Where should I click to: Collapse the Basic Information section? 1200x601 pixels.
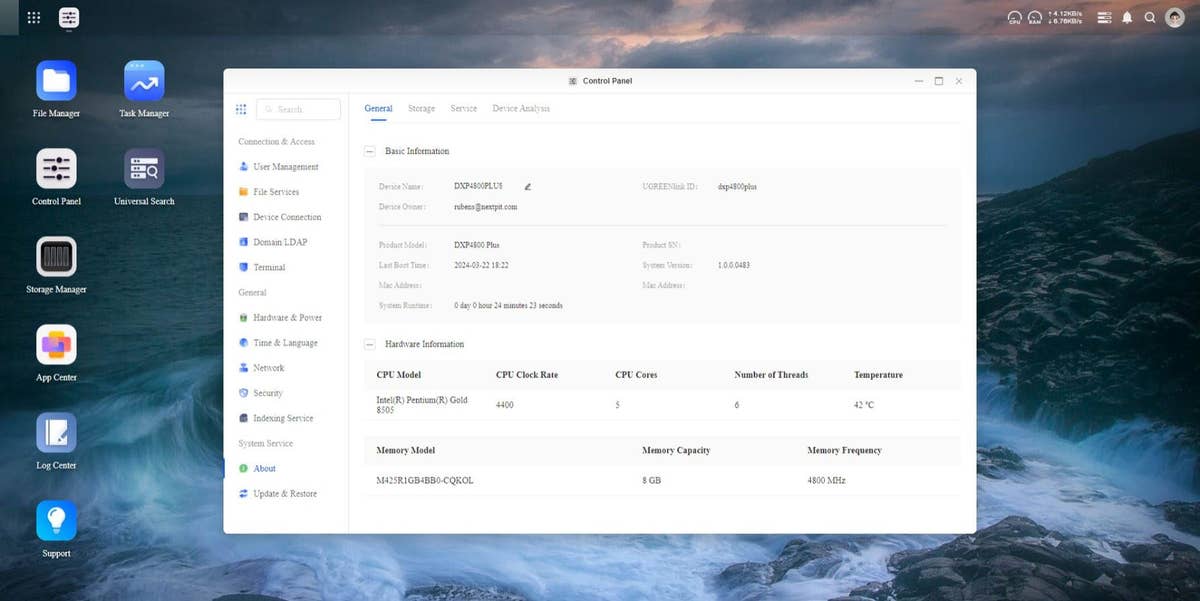click(x=370, y=152)
